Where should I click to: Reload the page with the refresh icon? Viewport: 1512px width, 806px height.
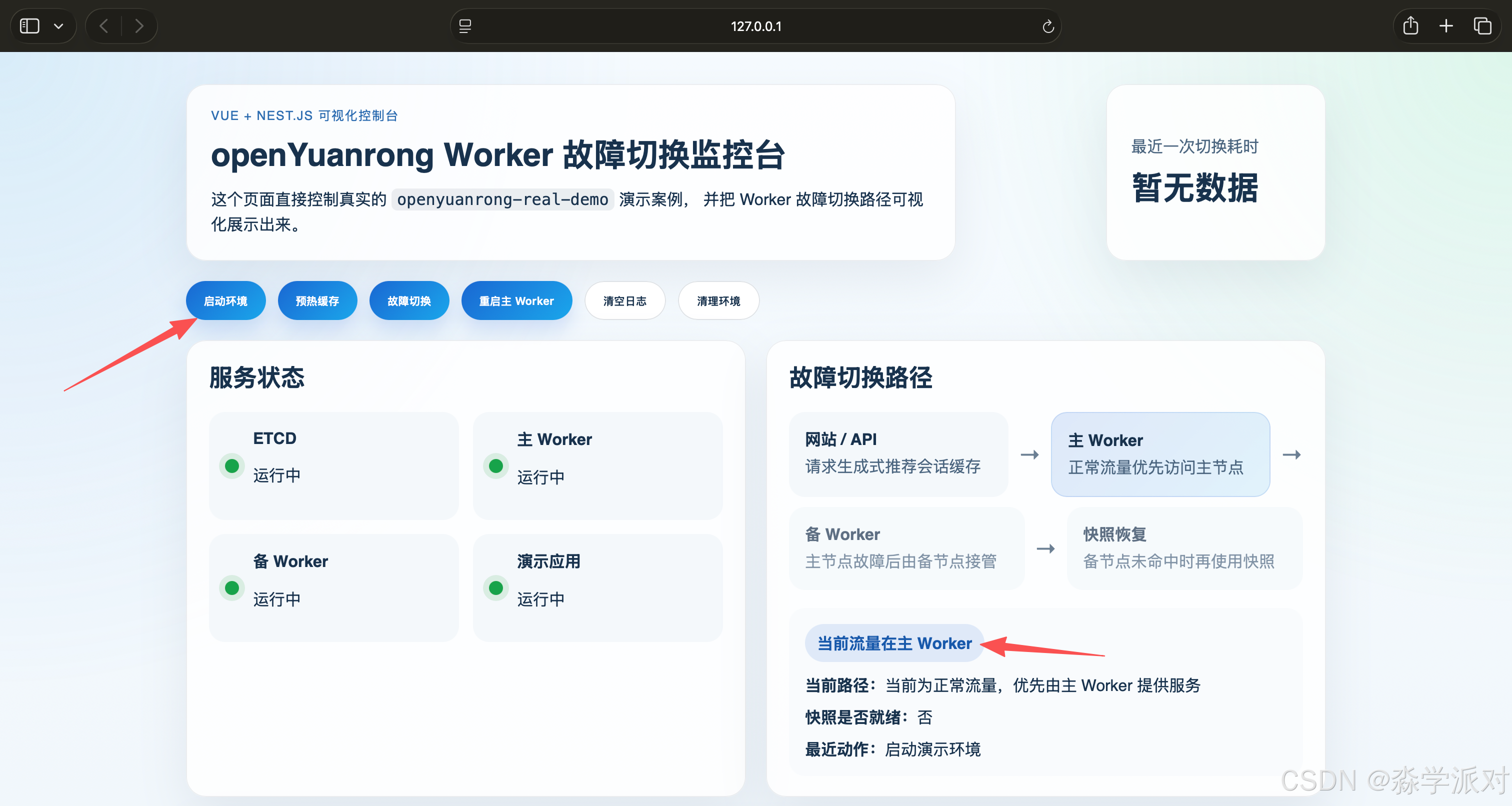pyautogui.click(x=1047, y=26)
